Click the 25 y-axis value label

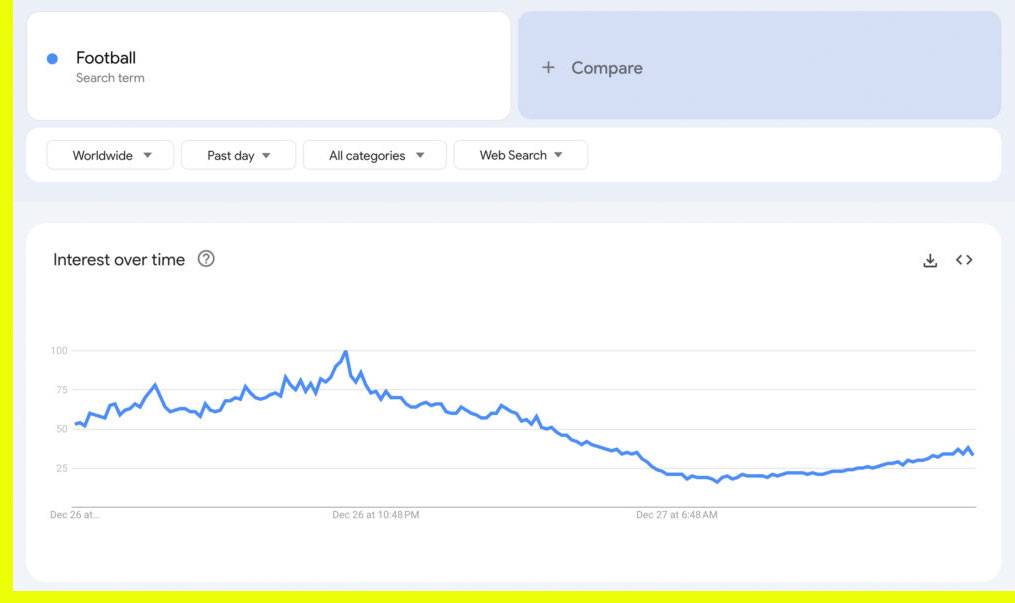click(61, 468)
